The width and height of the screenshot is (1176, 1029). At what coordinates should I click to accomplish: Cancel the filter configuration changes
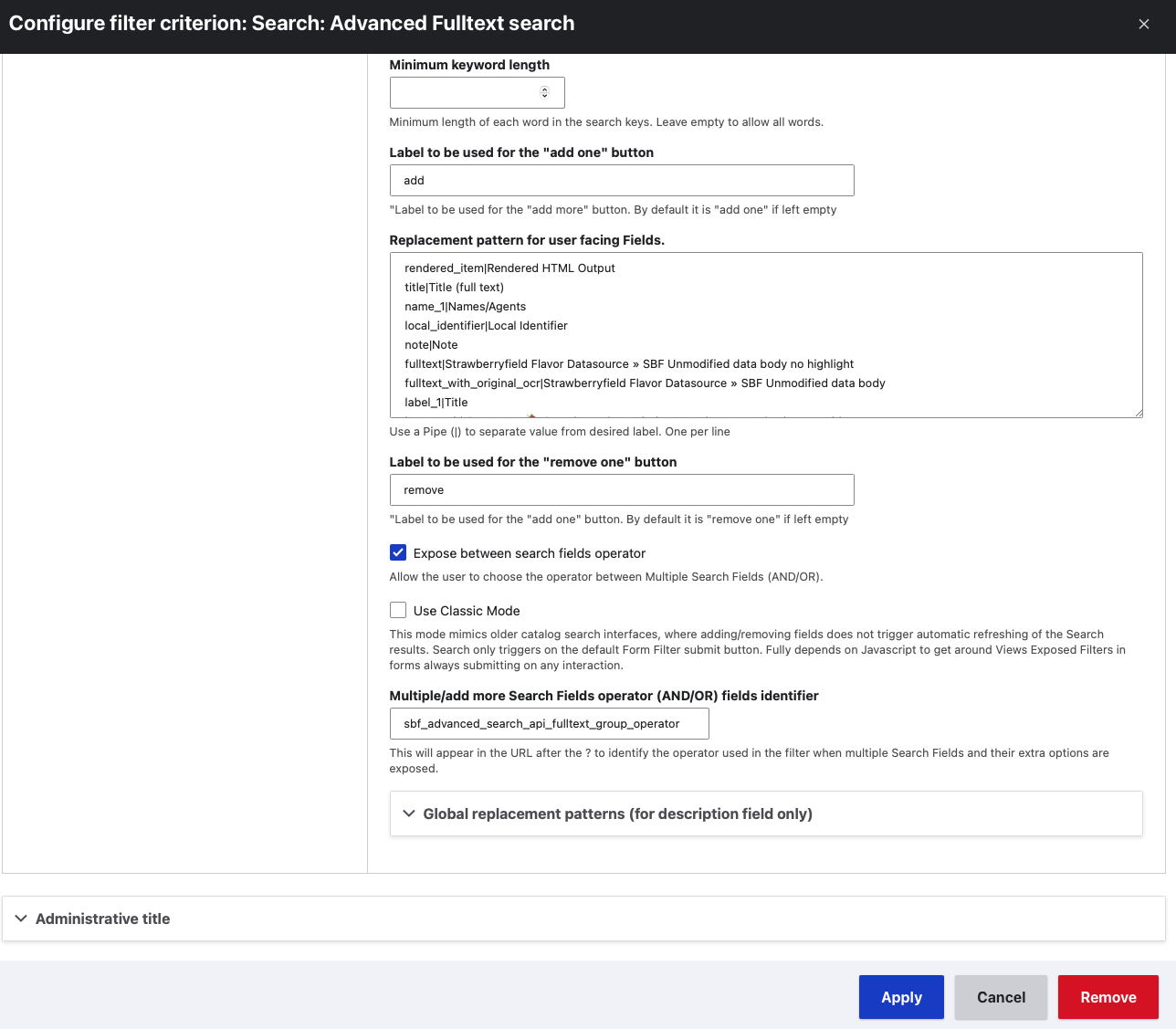coord(1001,997)
